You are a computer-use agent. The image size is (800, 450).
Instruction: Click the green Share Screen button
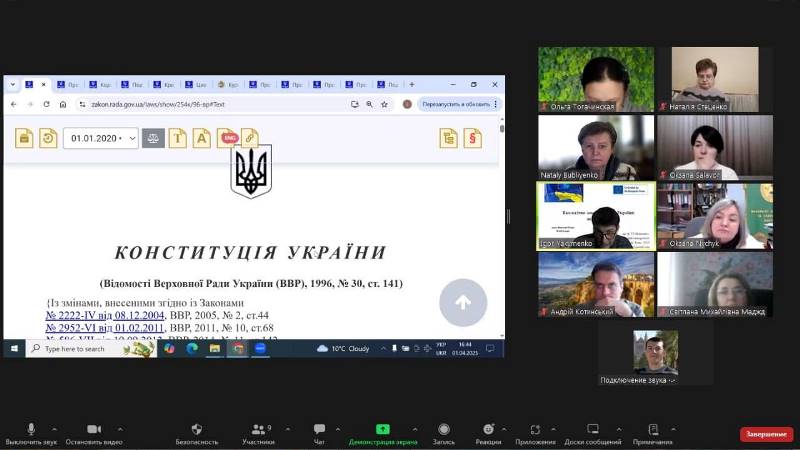383,434
